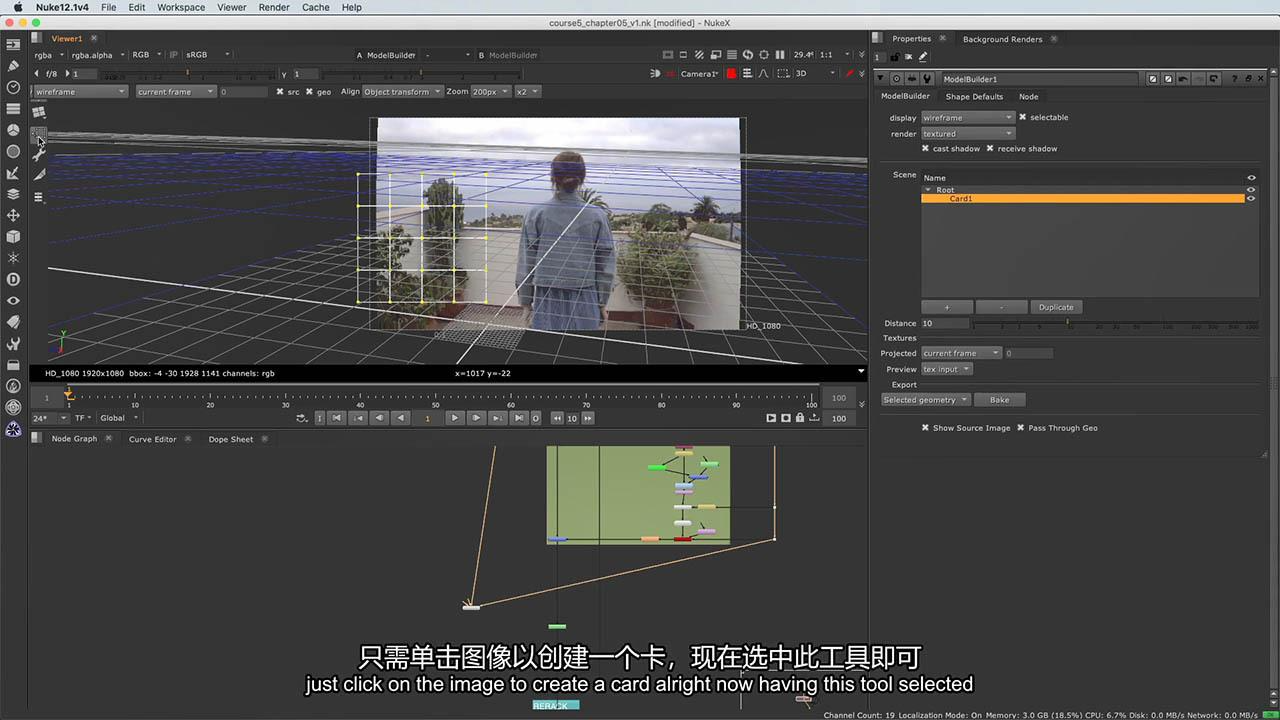Adjust the Distance slider
1280x720 pixels.
(x=1115, y=324)
